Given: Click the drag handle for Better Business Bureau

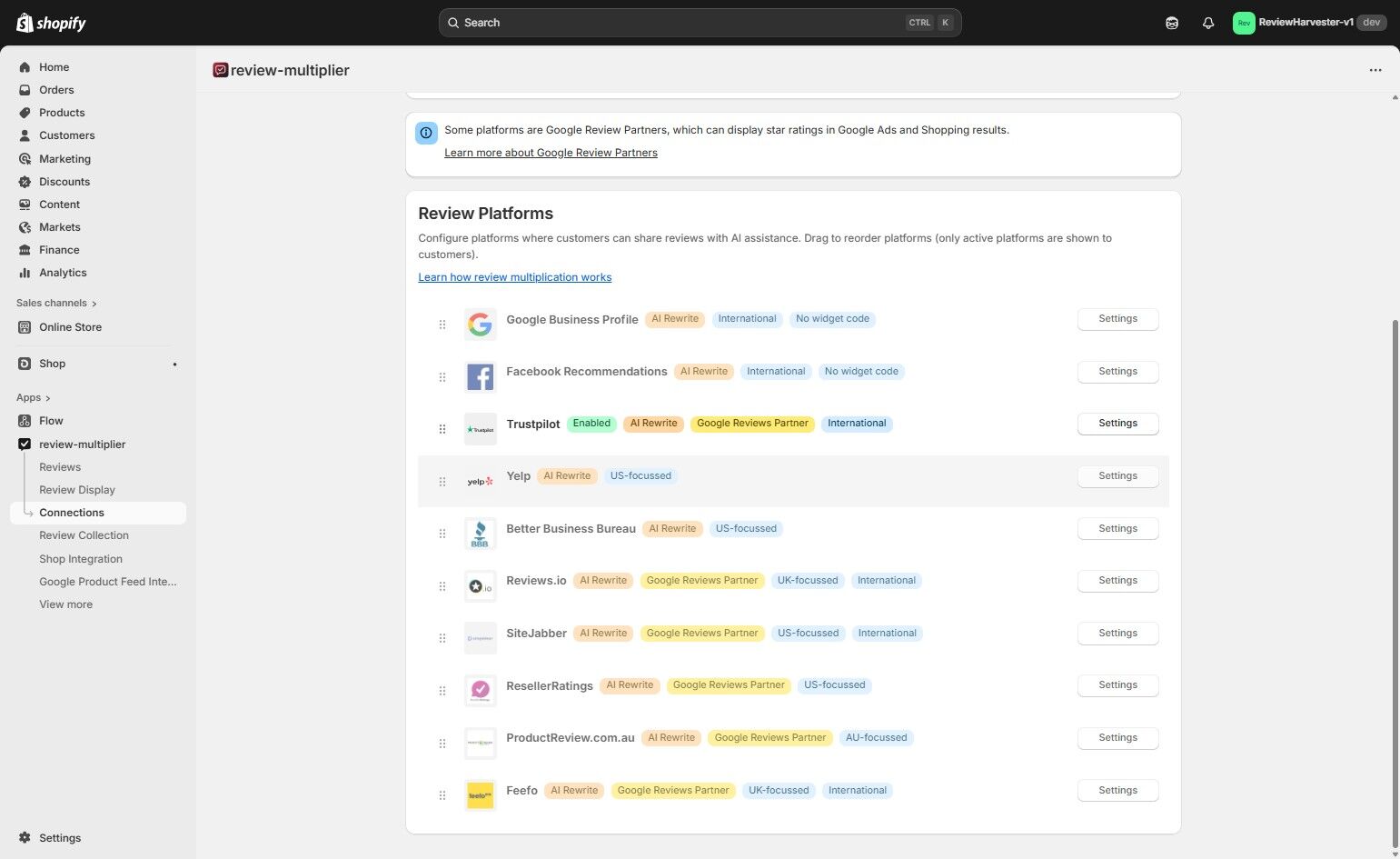Looking at the screenshot, I should [x=442, y=534].
